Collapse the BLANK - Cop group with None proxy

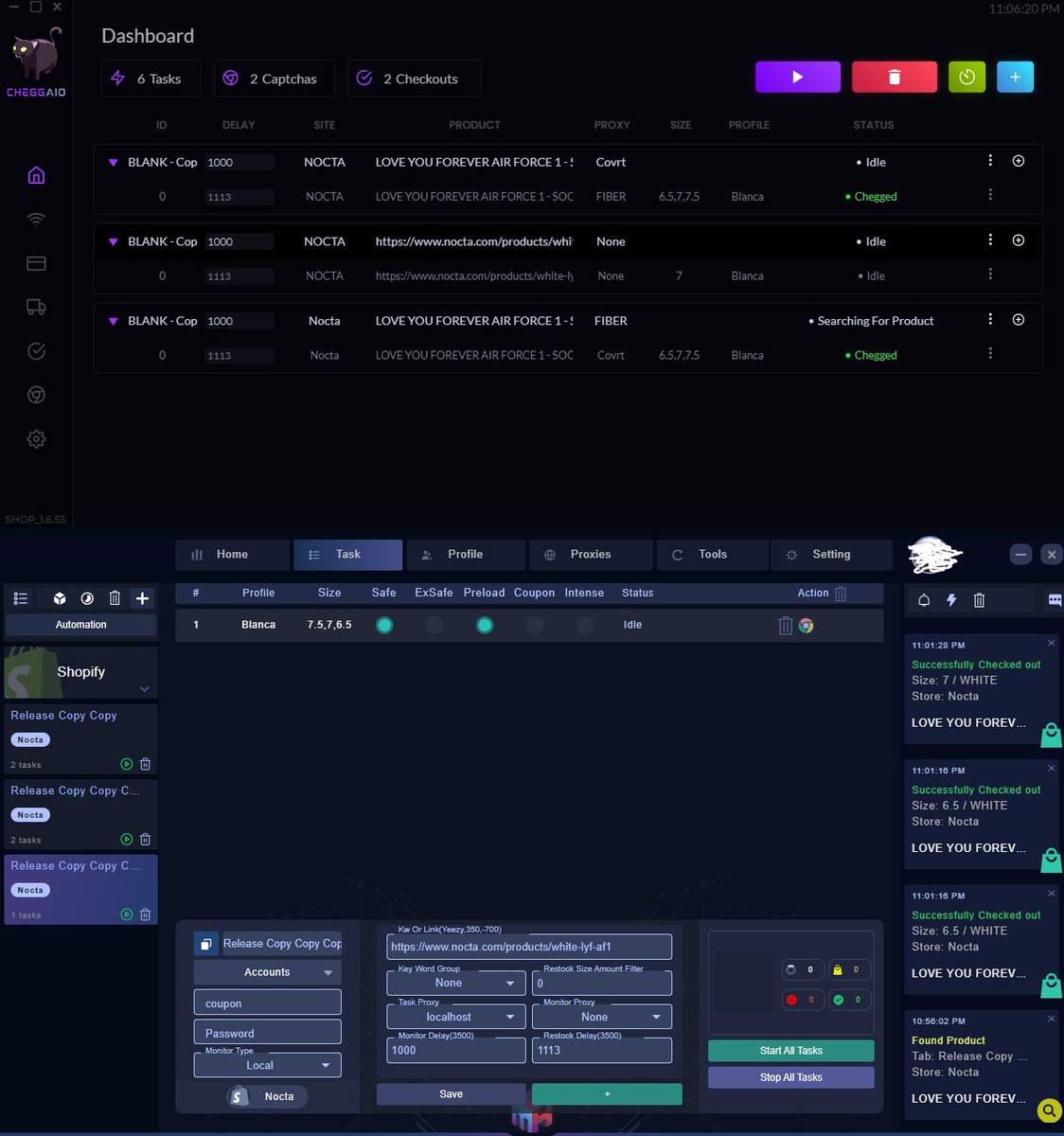click(x=113, y=242)
